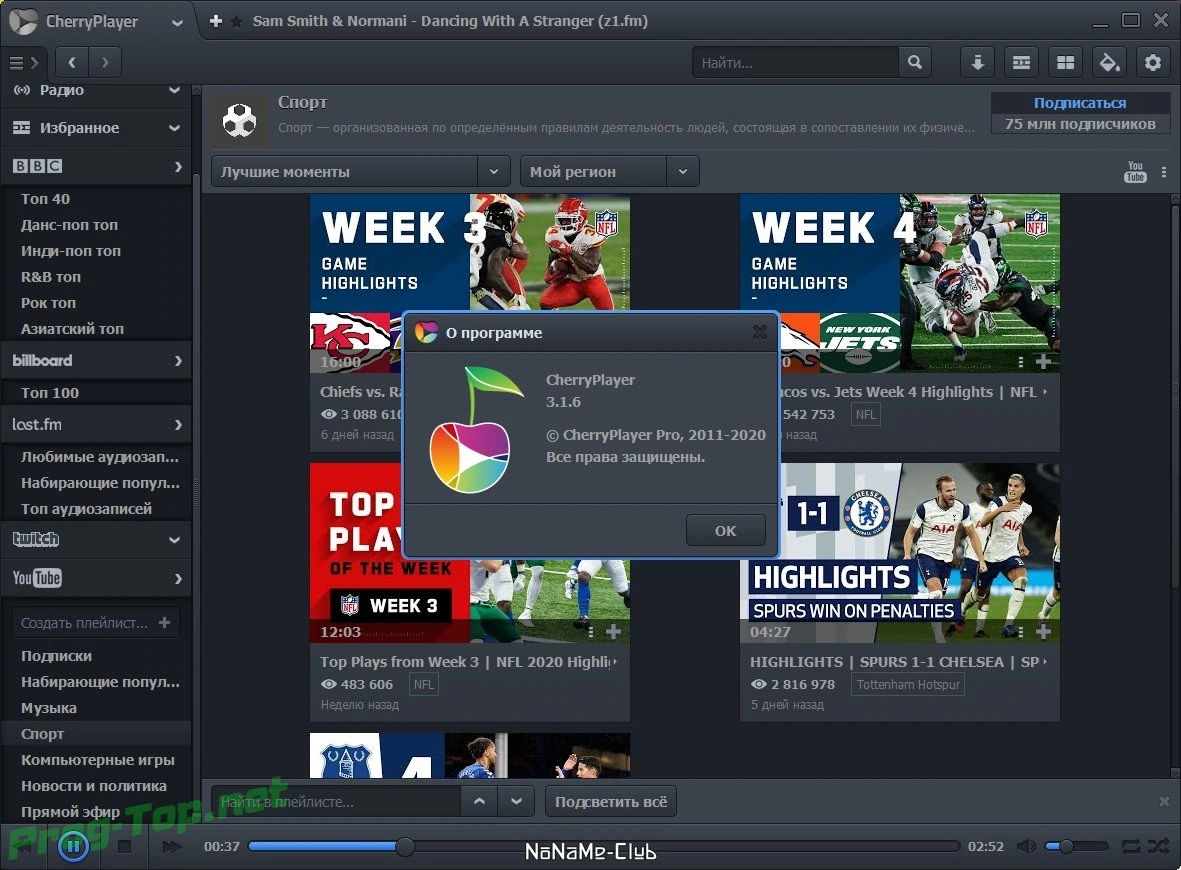Select Инди-поп топ playlist
Image resolution: width=1181 pixels, height=870 pixels.
coord(71,251)
